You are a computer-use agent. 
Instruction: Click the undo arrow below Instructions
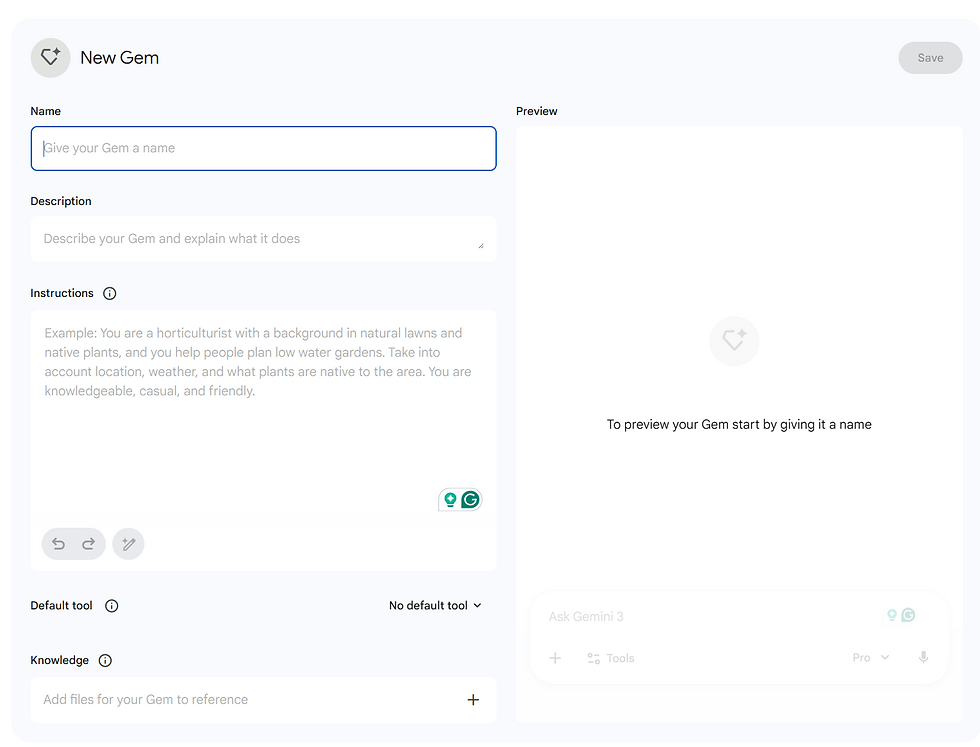[x=58, y=544]
